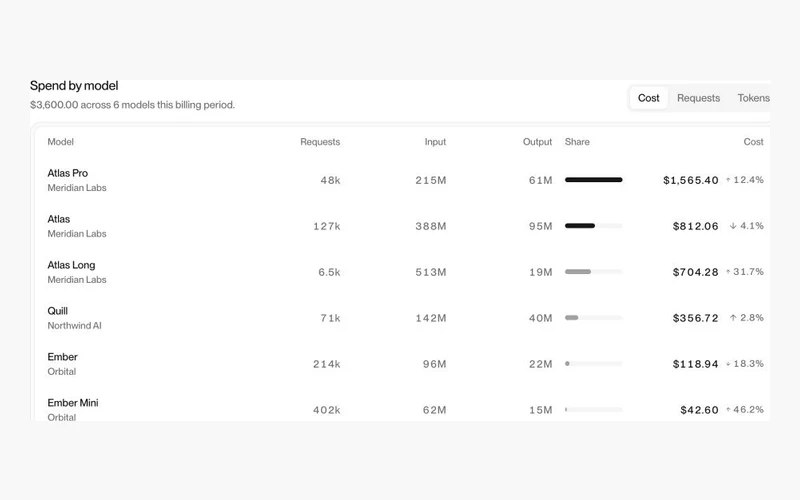Click the $118.94 cost value
800x500 pixels.
pyautogui.click(x=695, y=364)
